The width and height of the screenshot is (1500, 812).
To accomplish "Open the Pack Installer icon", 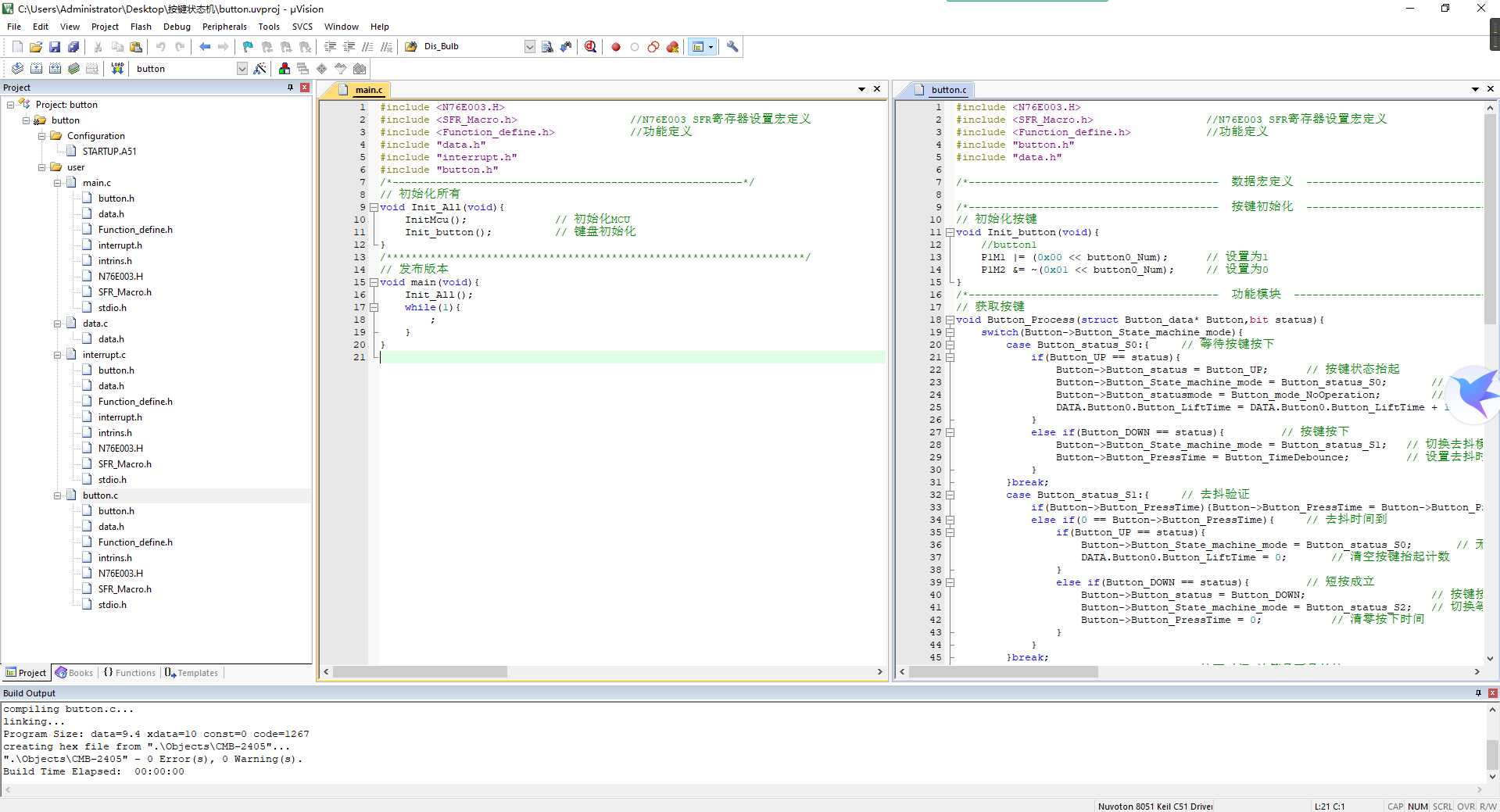I will pyautogui.click(x=360, y=69).
